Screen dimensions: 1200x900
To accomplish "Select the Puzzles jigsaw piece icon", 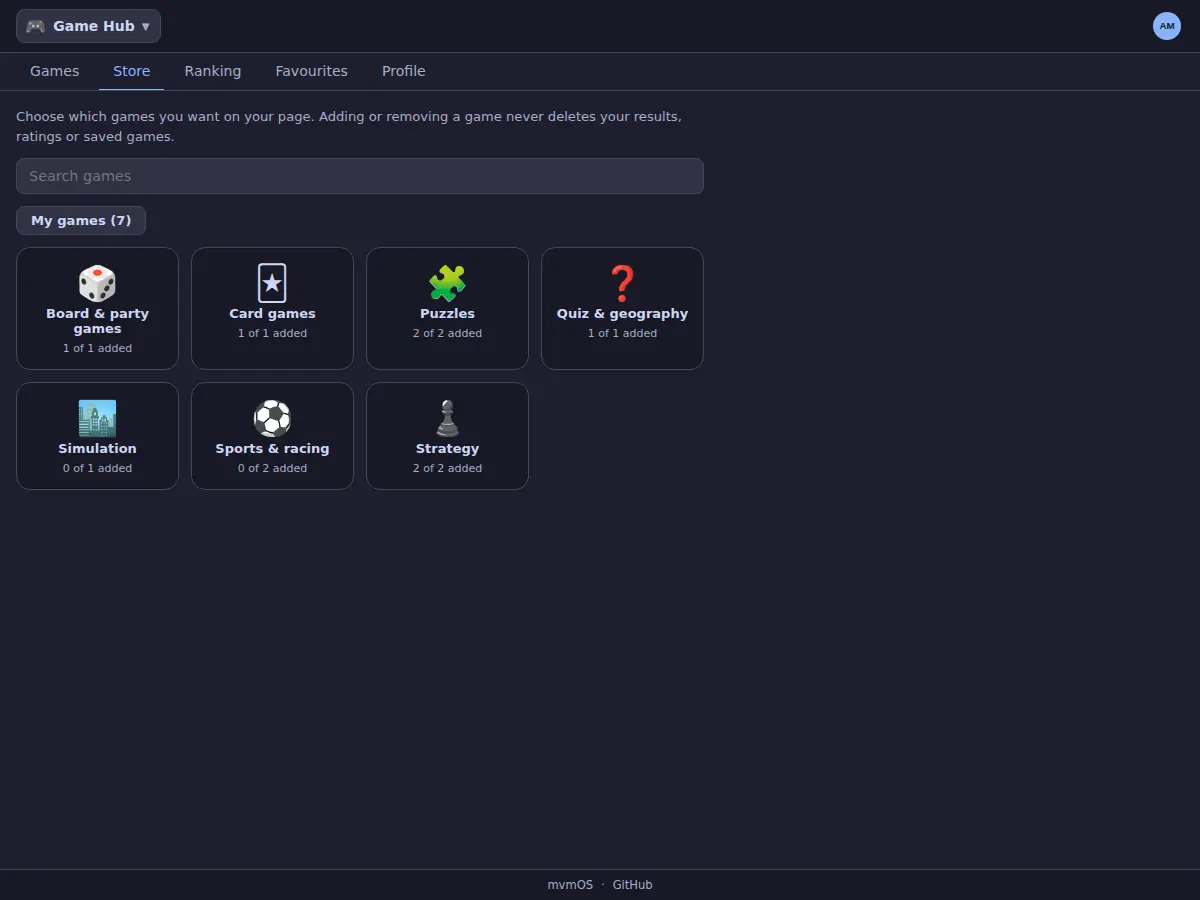I will click(447, 283).
